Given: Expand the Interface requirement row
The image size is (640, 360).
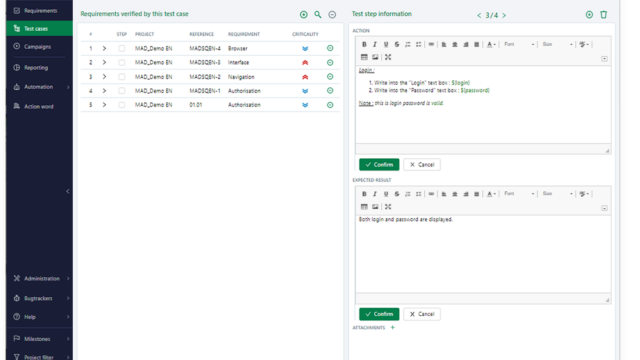Looking at the screenshot, I should click(x=104, y=62).
